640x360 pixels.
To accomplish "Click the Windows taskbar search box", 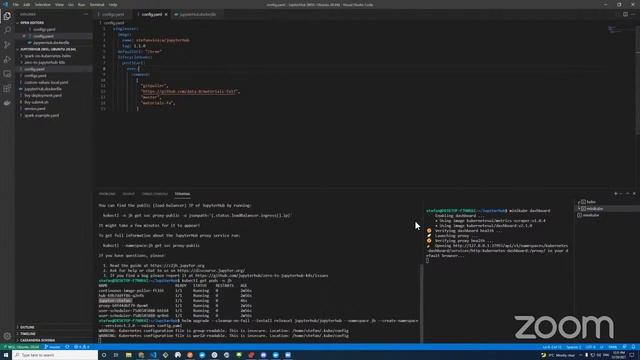I will click(x=55, y=355).
